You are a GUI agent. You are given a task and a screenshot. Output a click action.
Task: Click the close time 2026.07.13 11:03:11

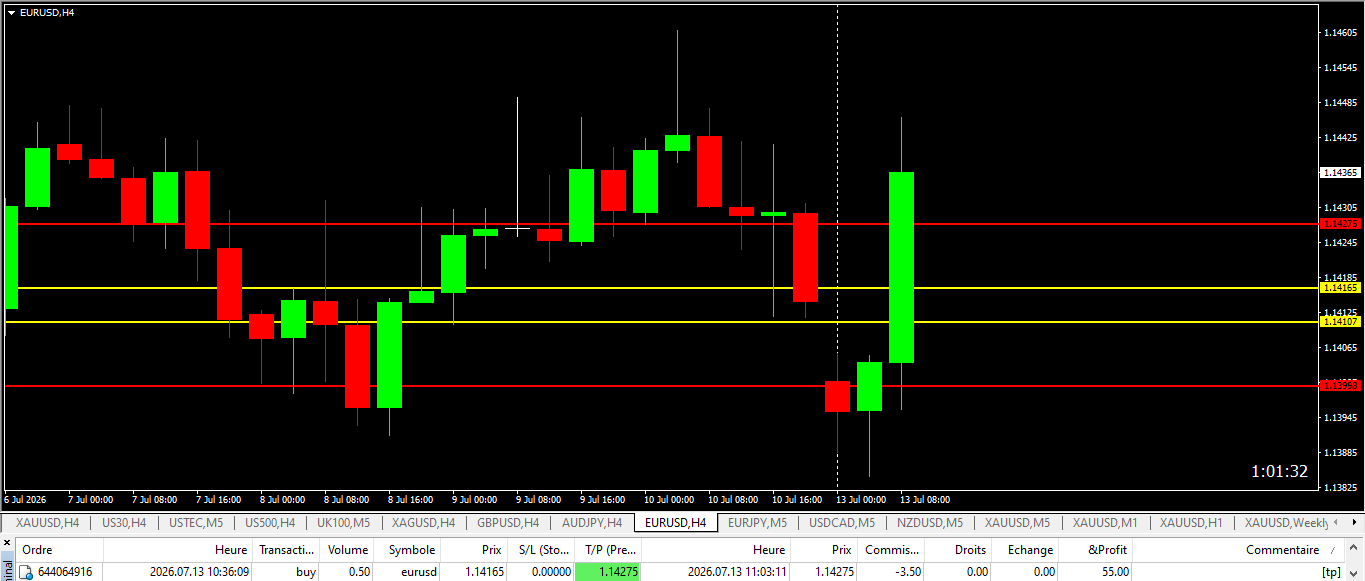pyautogui.click(x=737, y=572)
